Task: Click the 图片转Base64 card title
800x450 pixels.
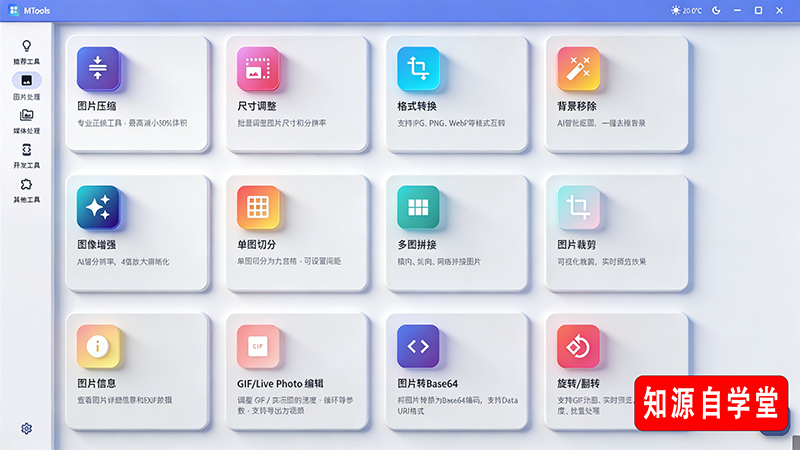Action: pyautogui.click(x=428, y=384)
